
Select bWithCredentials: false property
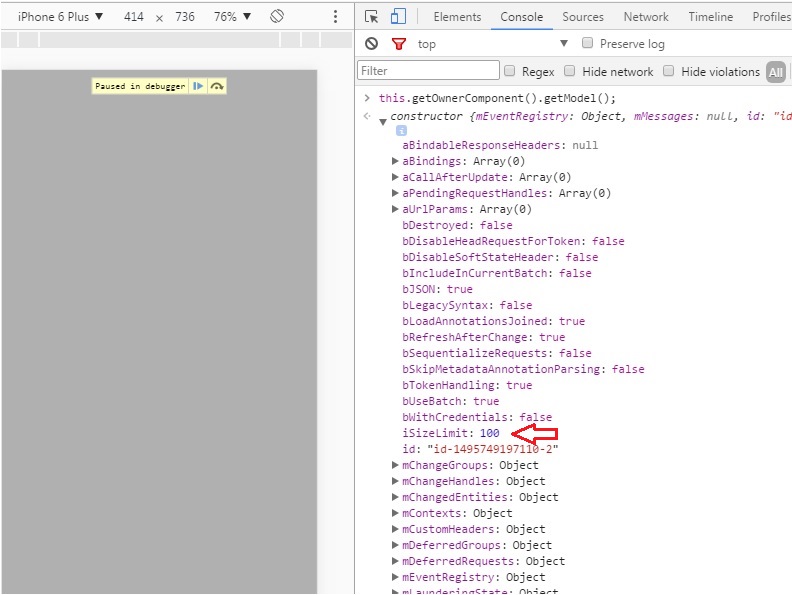[x=477, y=417]
